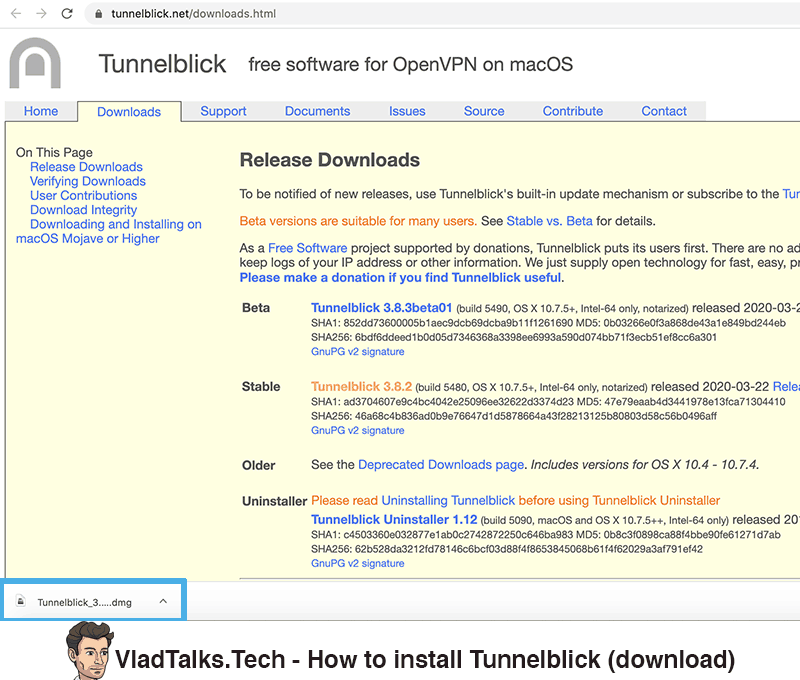Click the Uninstaller SHA1 and MD5 line
Screen dimensions: 800x680
546,535
